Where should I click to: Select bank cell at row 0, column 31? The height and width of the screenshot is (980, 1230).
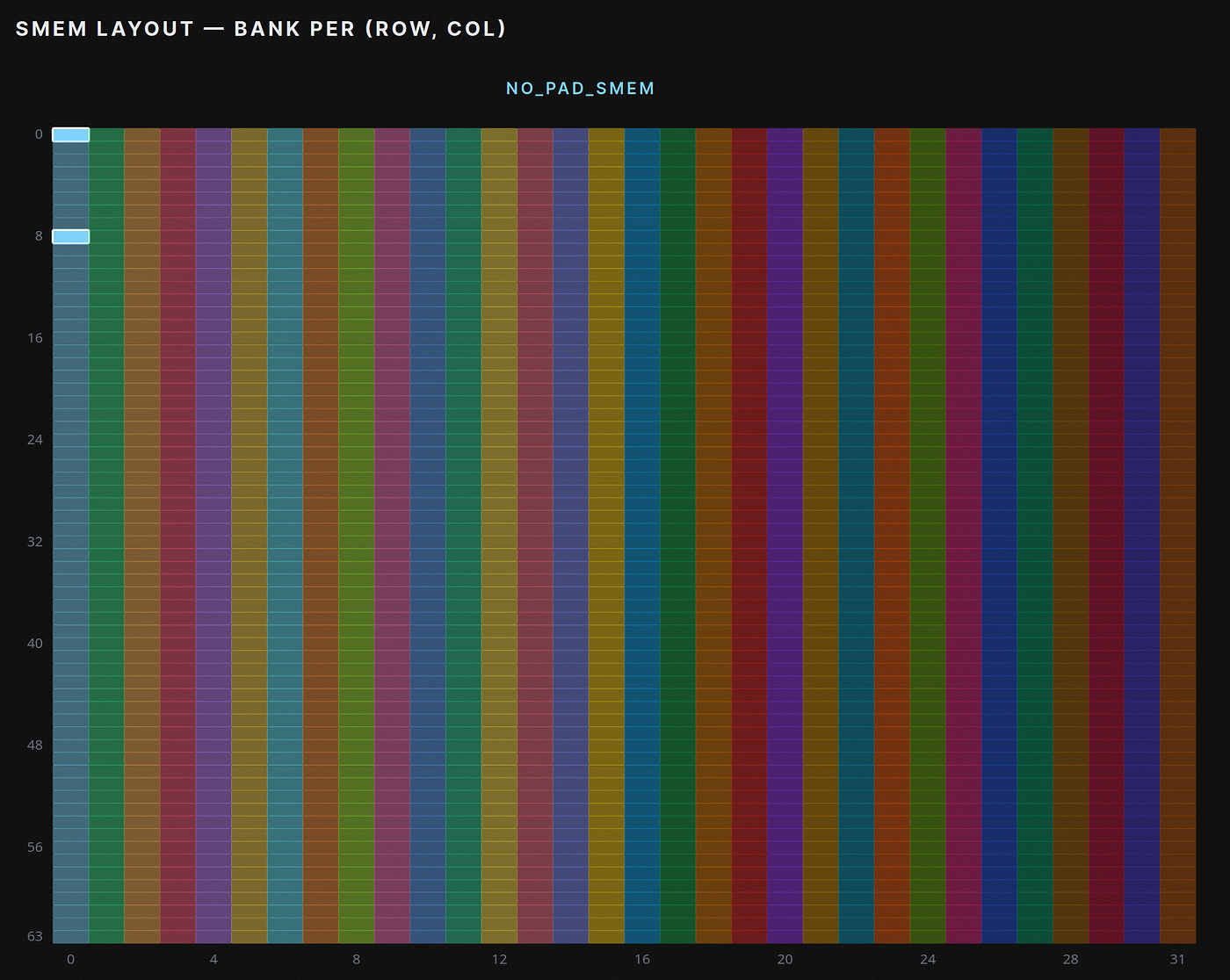[1178, 134]
